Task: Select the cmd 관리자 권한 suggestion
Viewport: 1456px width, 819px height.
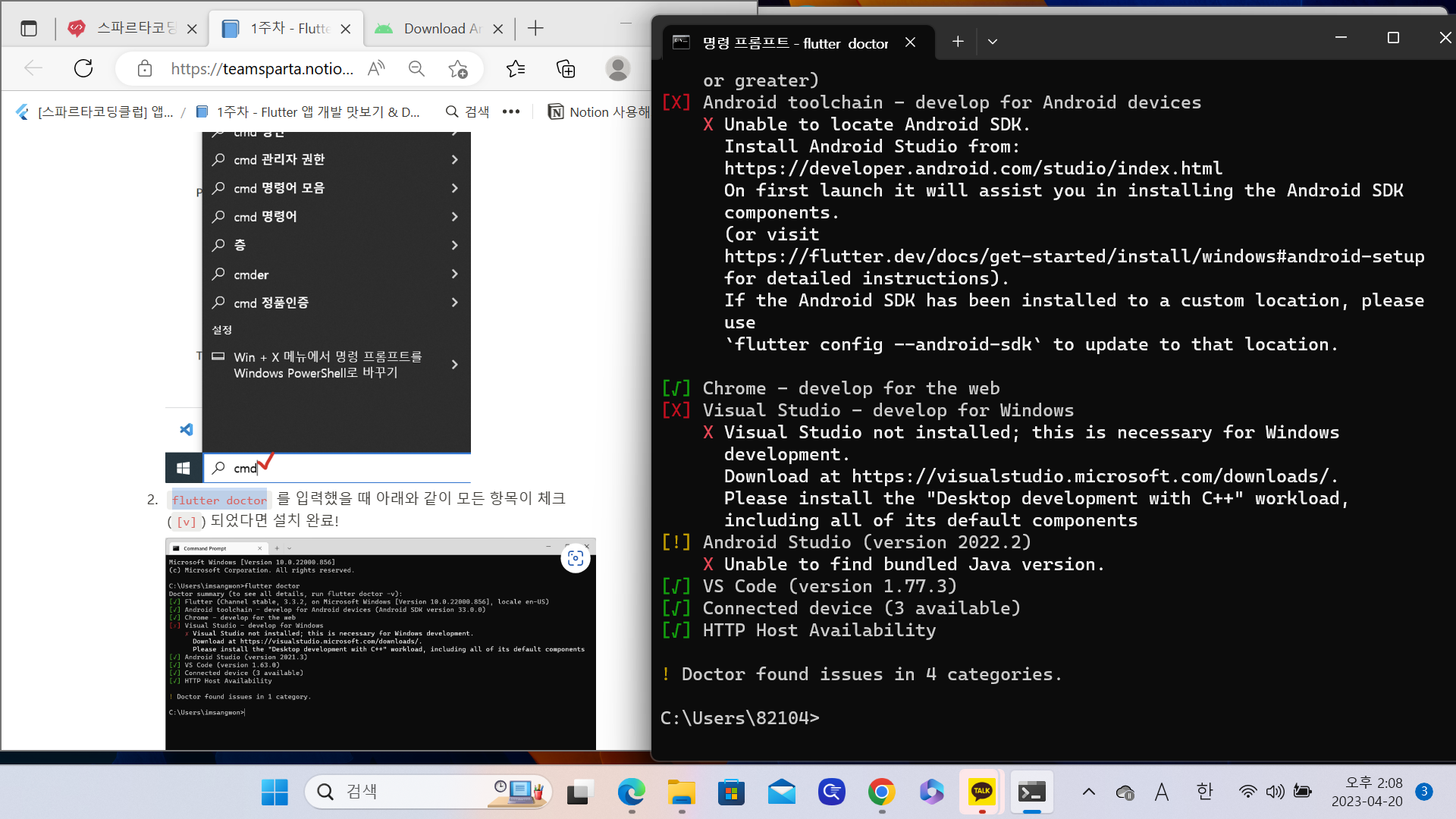Action: point(337,160)
